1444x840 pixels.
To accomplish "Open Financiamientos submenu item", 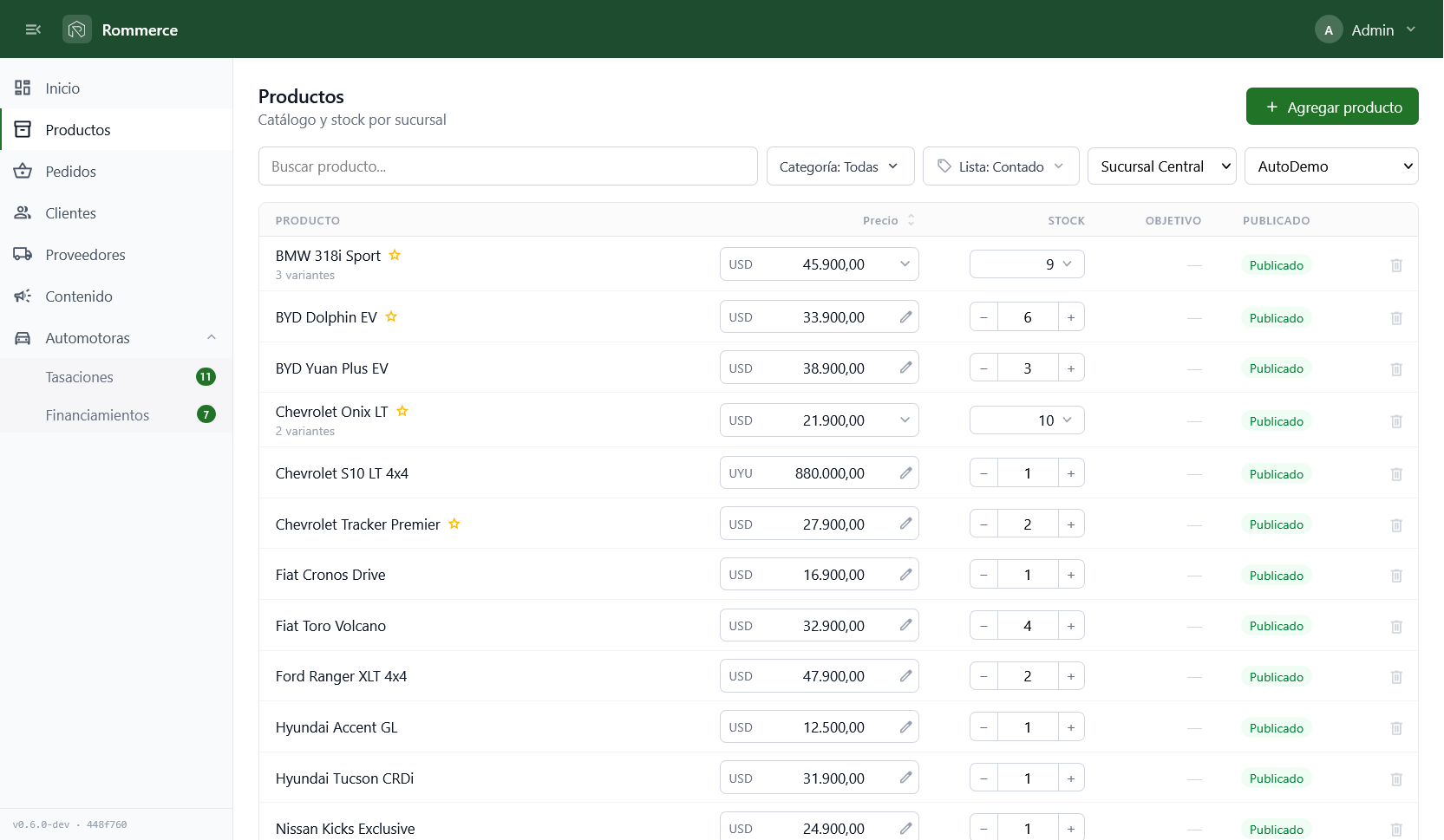I will [x=116, y=415].
